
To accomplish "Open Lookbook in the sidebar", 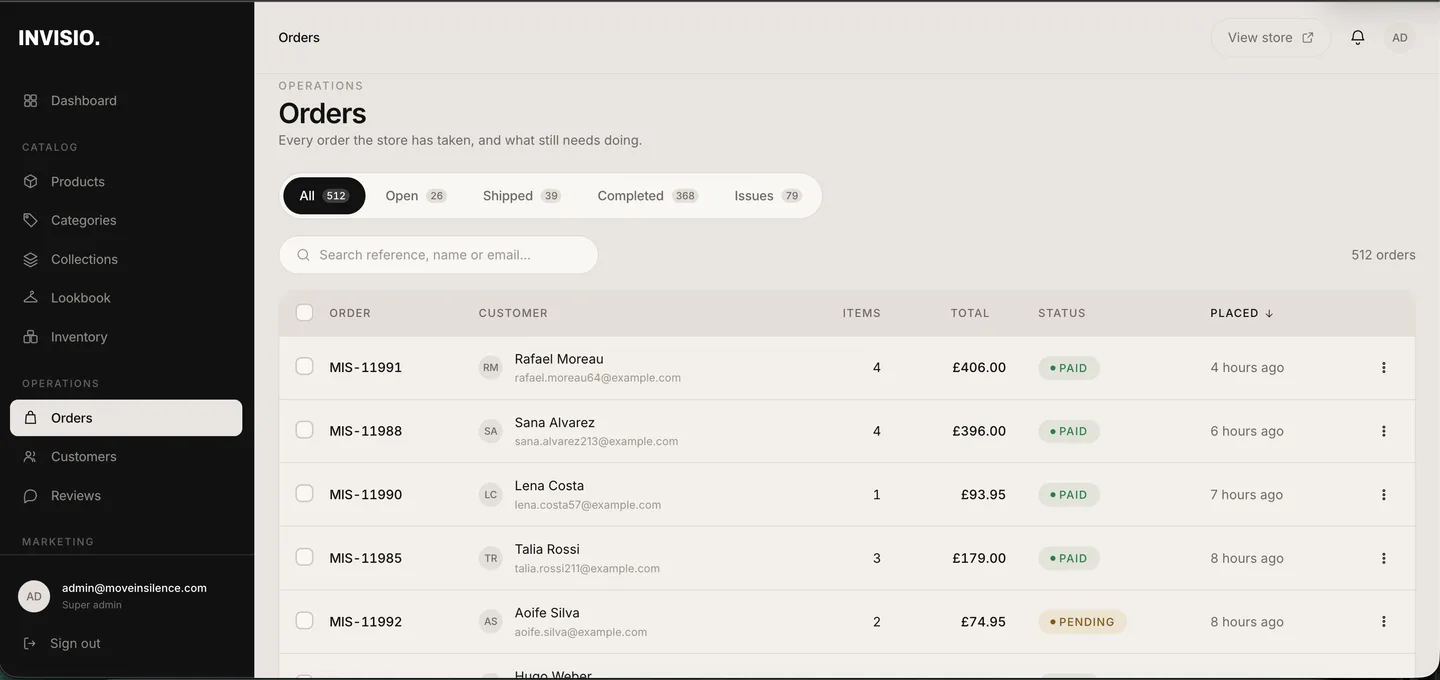I will (126, 298).
